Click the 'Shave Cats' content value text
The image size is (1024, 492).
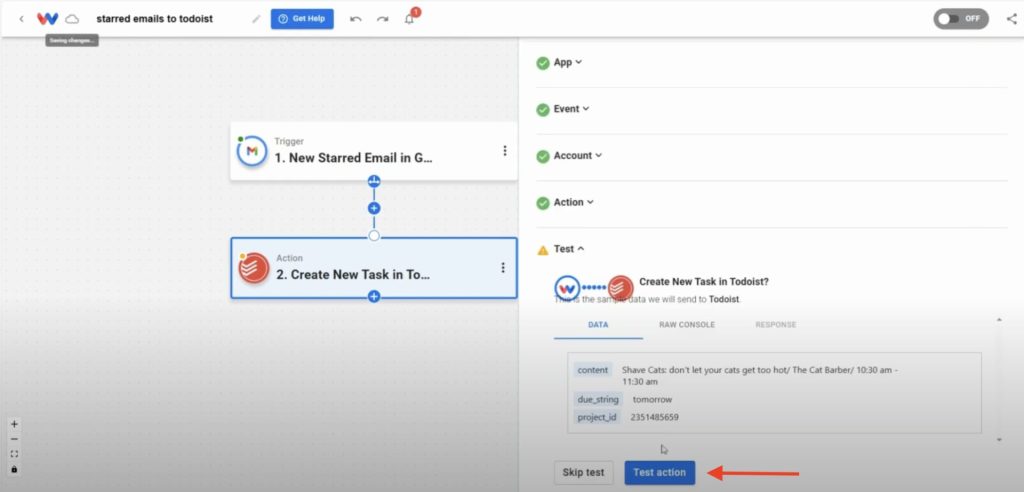click(x=760, y=376)
